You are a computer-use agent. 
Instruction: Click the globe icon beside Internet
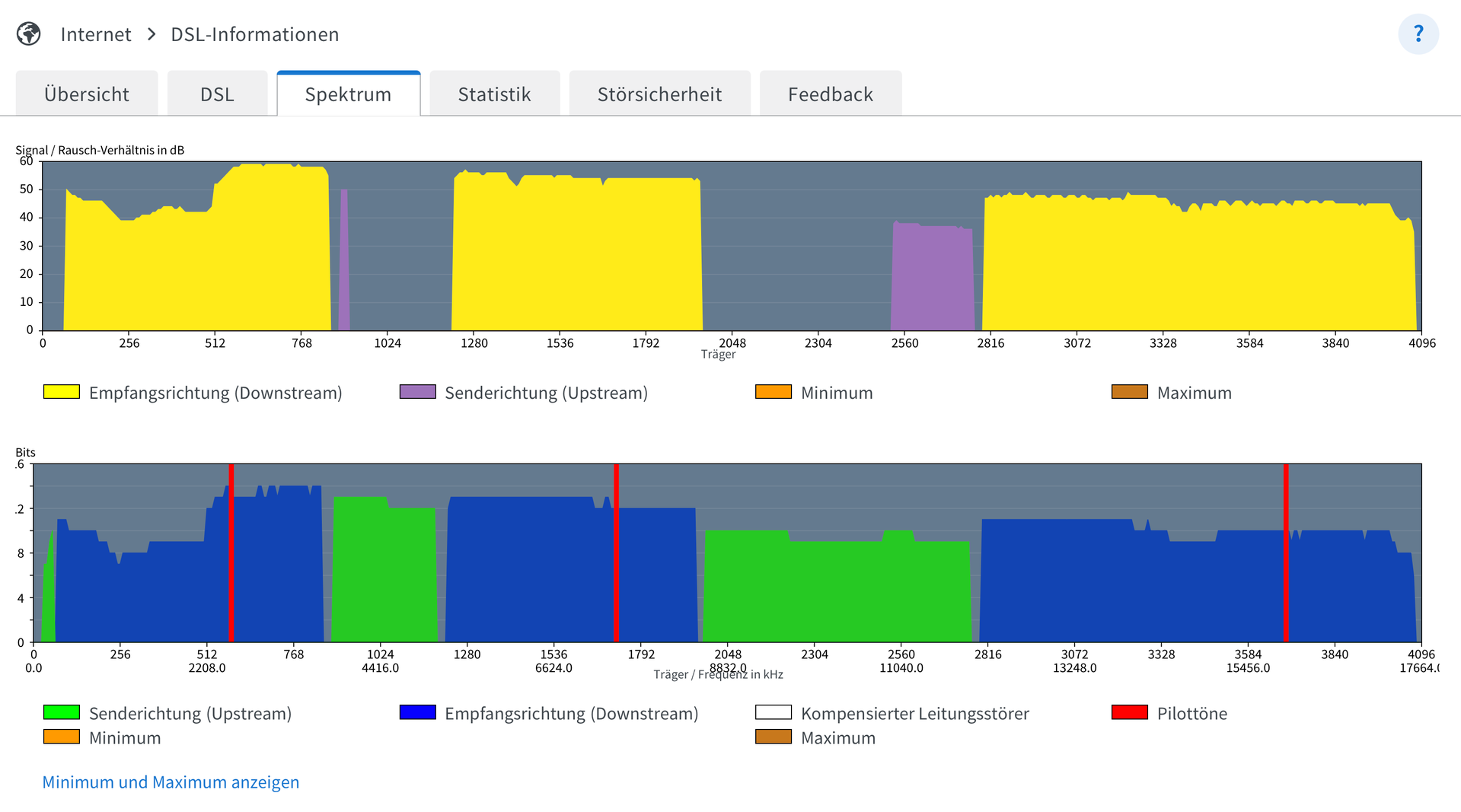click(29, 34)
